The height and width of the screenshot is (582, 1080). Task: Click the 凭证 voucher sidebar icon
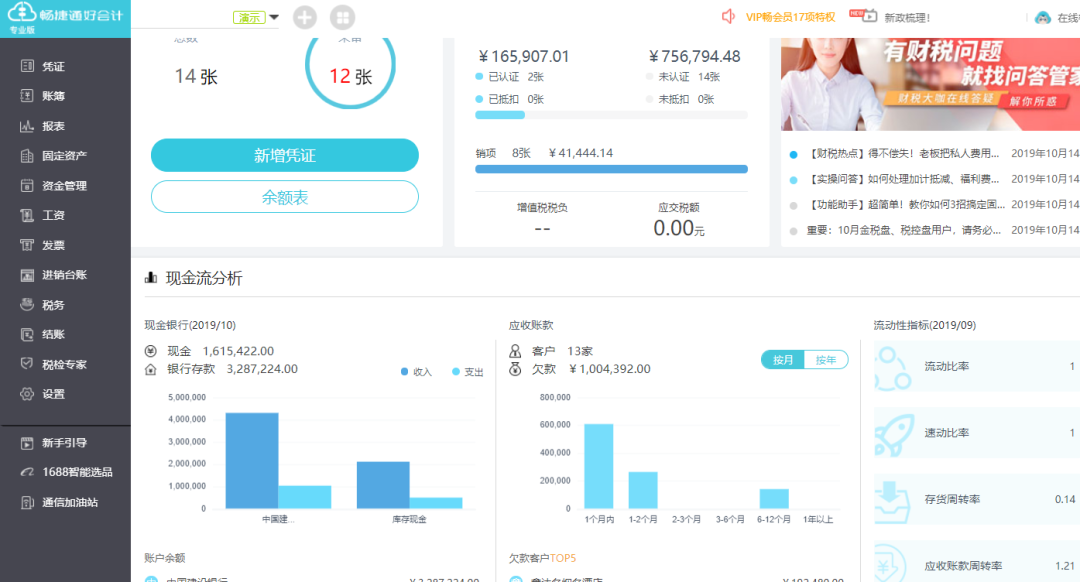coord(27,66)
